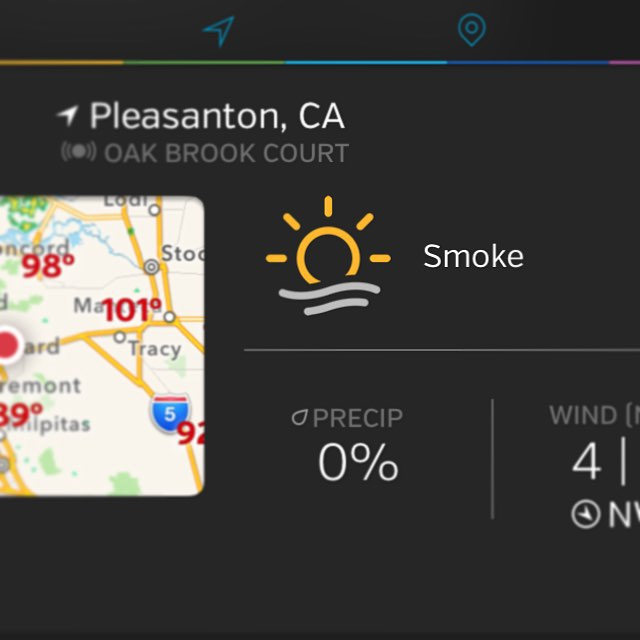
Task: Tap the wind direction compass icon
Action: pyautogui.click(x=586, y=514)
